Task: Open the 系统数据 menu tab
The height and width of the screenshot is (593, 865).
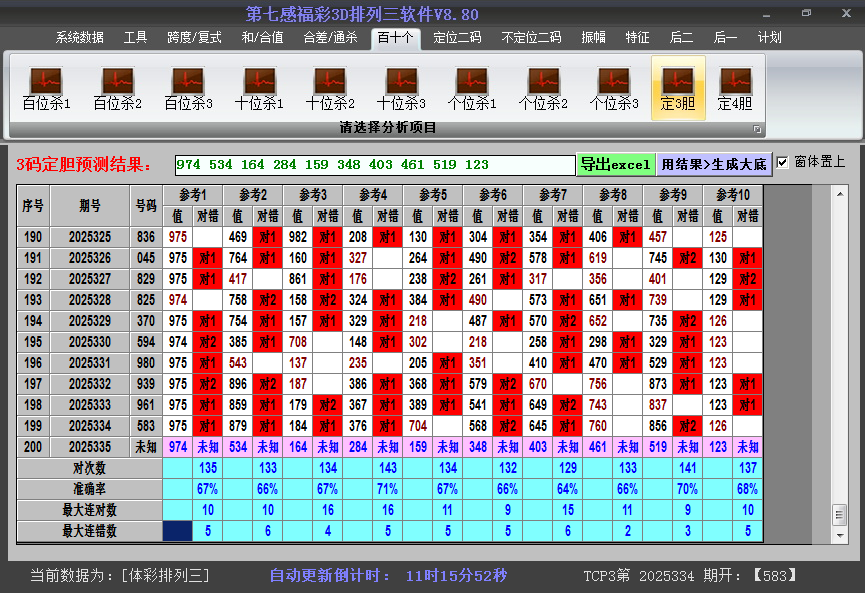Action: pos(80,38)
